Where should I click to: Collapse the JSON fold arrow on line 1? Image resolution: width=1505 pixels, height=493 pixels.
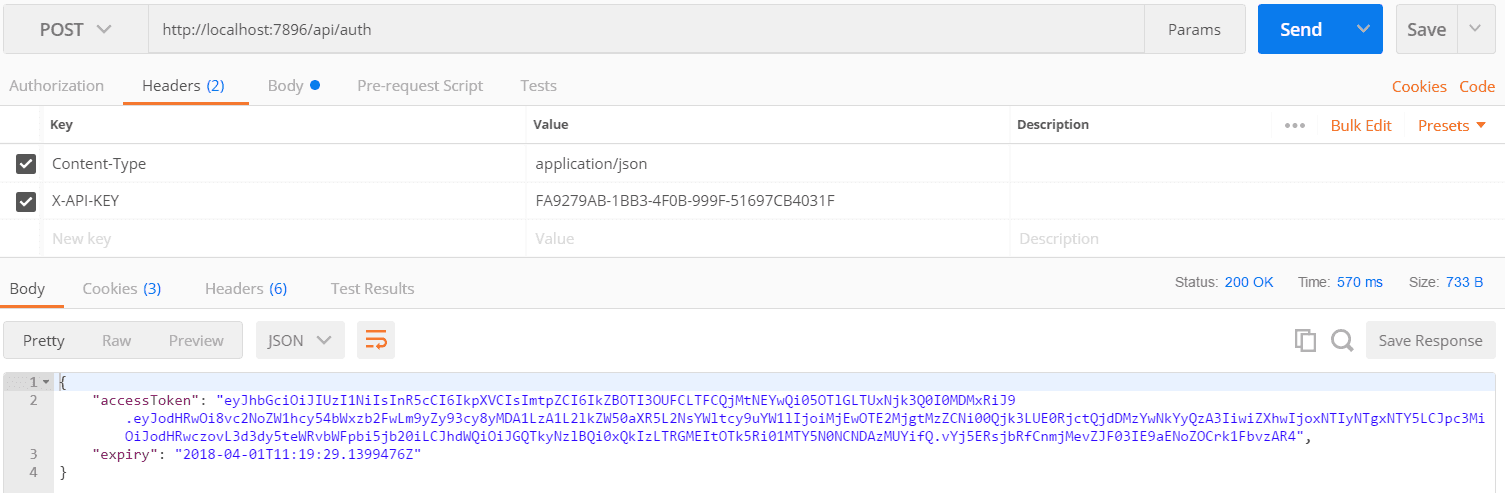click(44, 382)
